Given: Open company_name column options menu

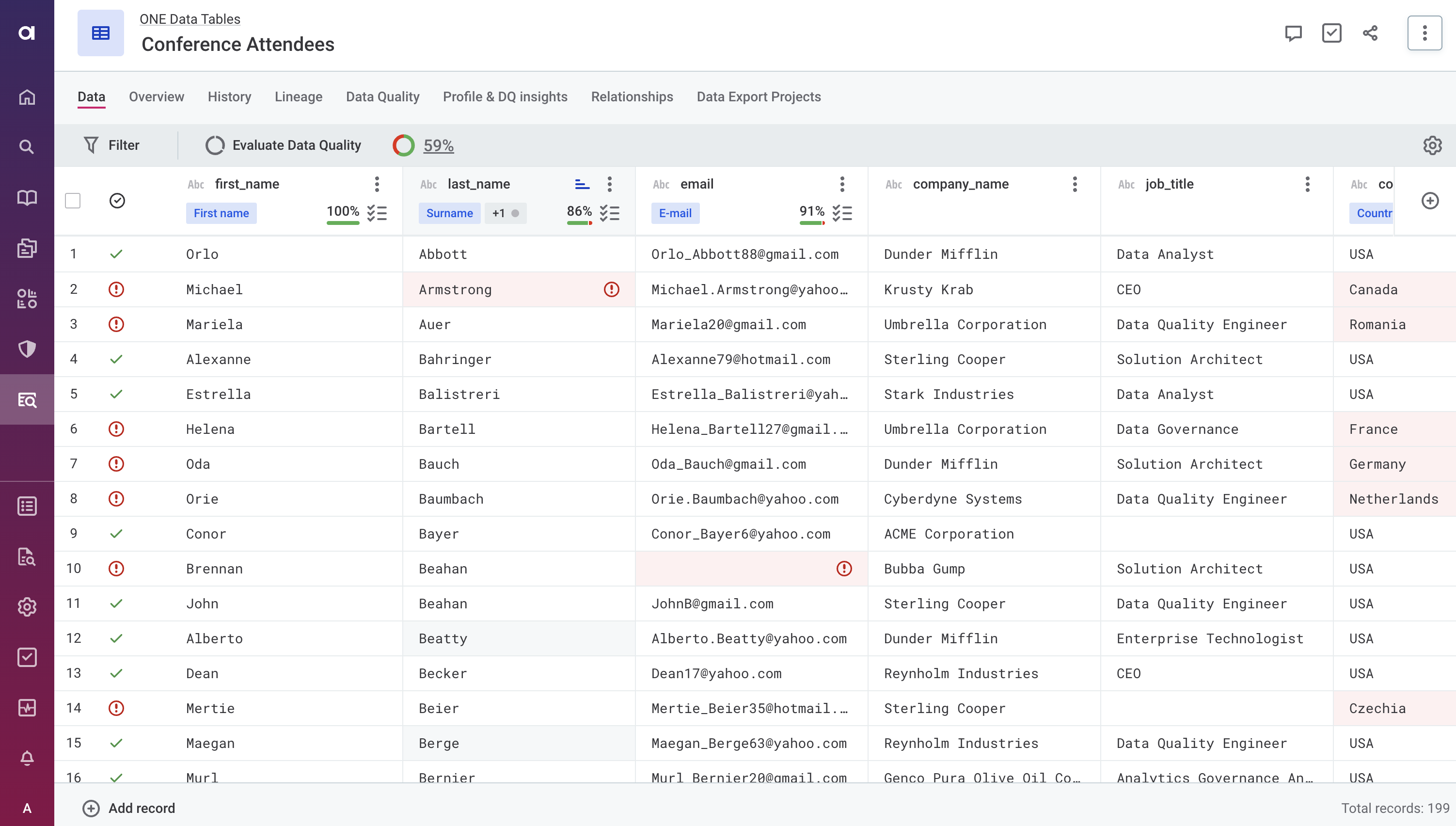Looking at the screenshot, I should pyautogui.click(x=1074, y=184).
